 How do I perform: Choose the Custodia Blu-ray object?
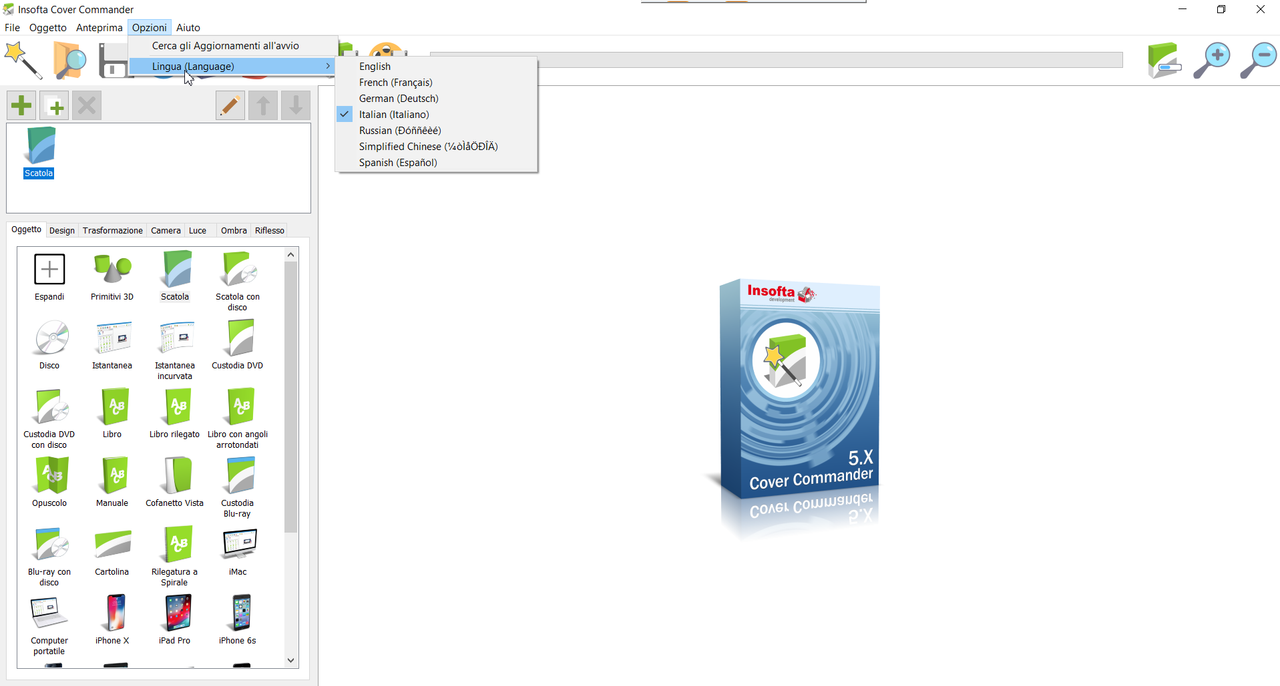(x=238, y=488)
